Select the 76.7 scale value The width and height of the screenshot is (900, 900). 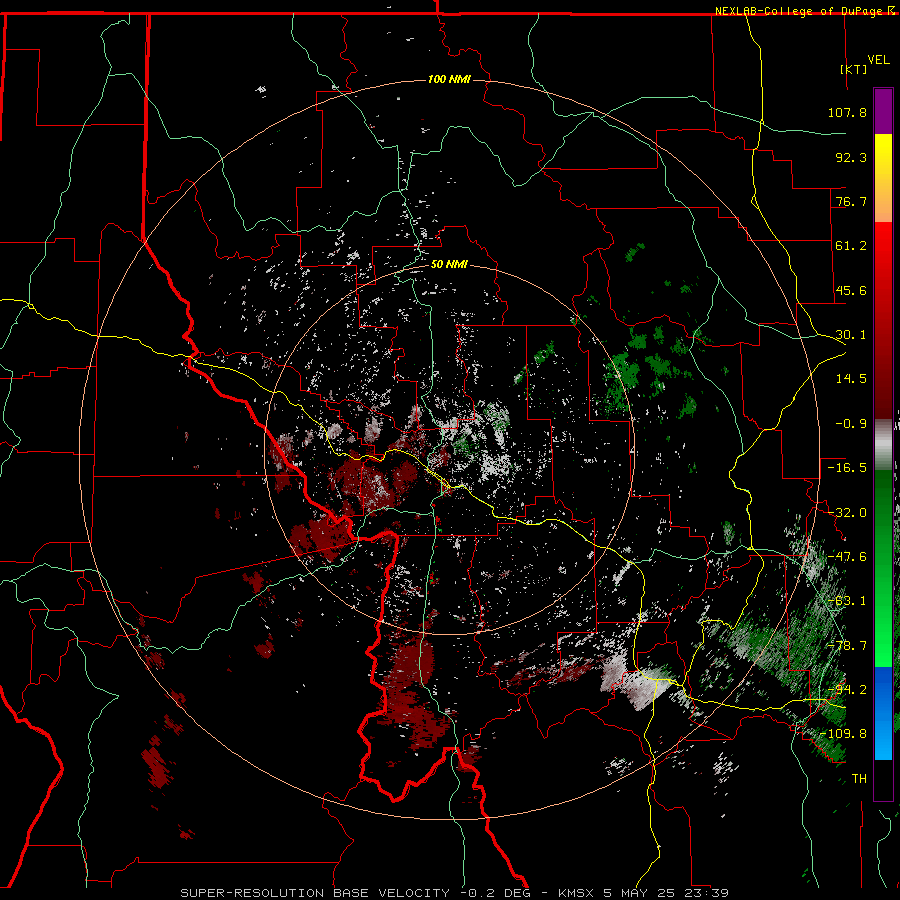click(851, 201)
